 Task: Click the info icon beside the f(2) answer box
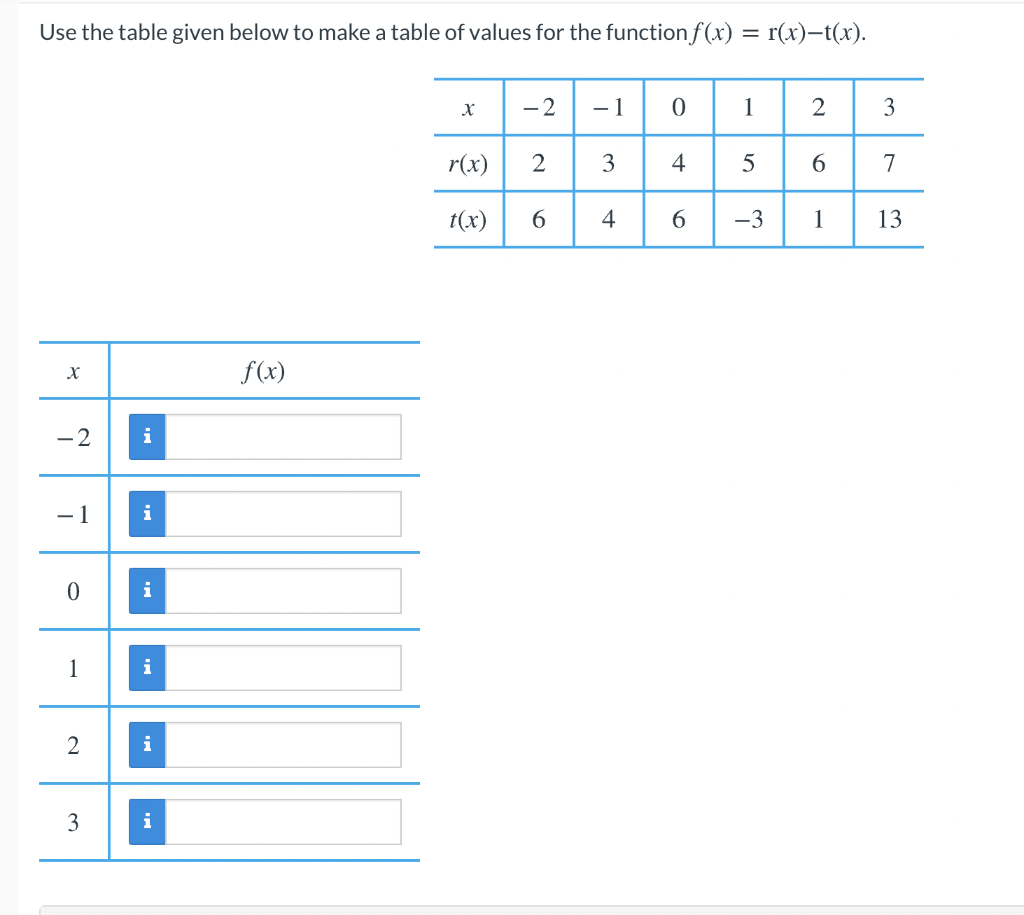147,744
